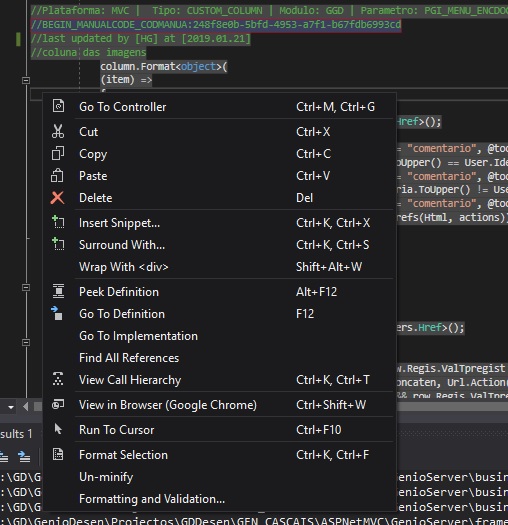
Task: Click the horizontal scrollbar left arrow
Action: (x=26, y=406)
